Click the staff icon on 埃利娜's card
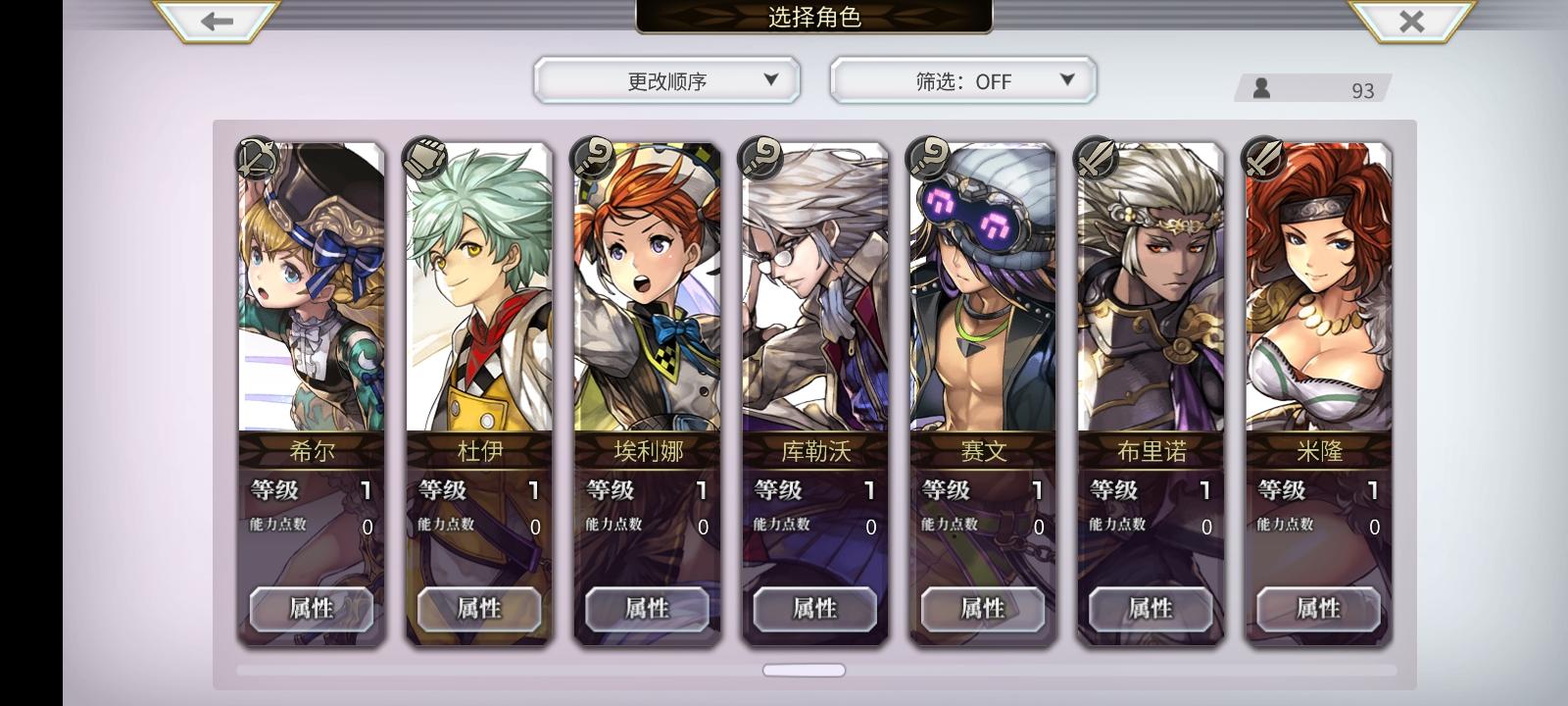1568x706 pixels. 593,158
